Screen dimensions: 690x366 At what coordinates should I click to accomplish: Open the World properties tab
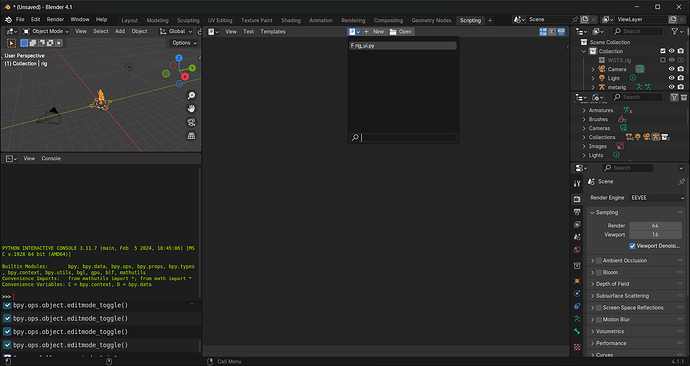(x=577, y=250)
